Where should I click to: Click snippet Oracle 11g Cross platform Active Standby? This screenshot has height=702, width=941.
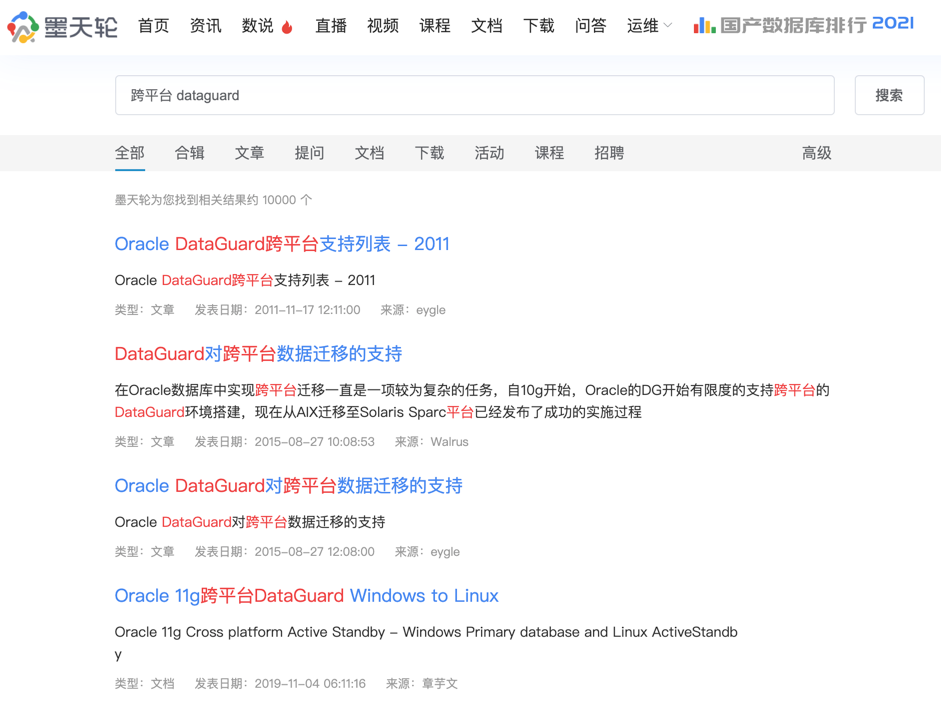426,643
